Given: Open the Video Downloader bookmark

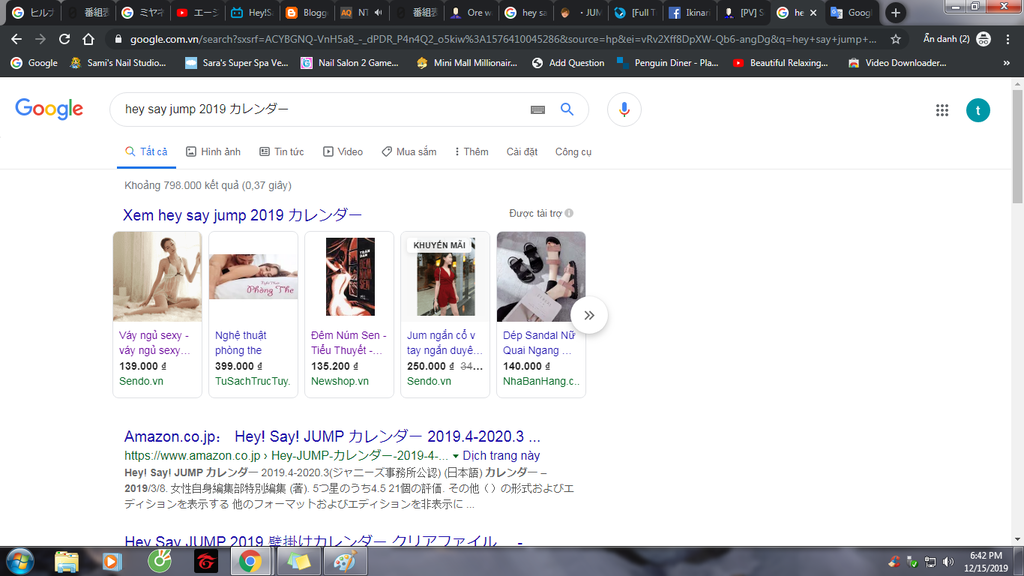Looking at the screenshot, I should pos(897,63).
